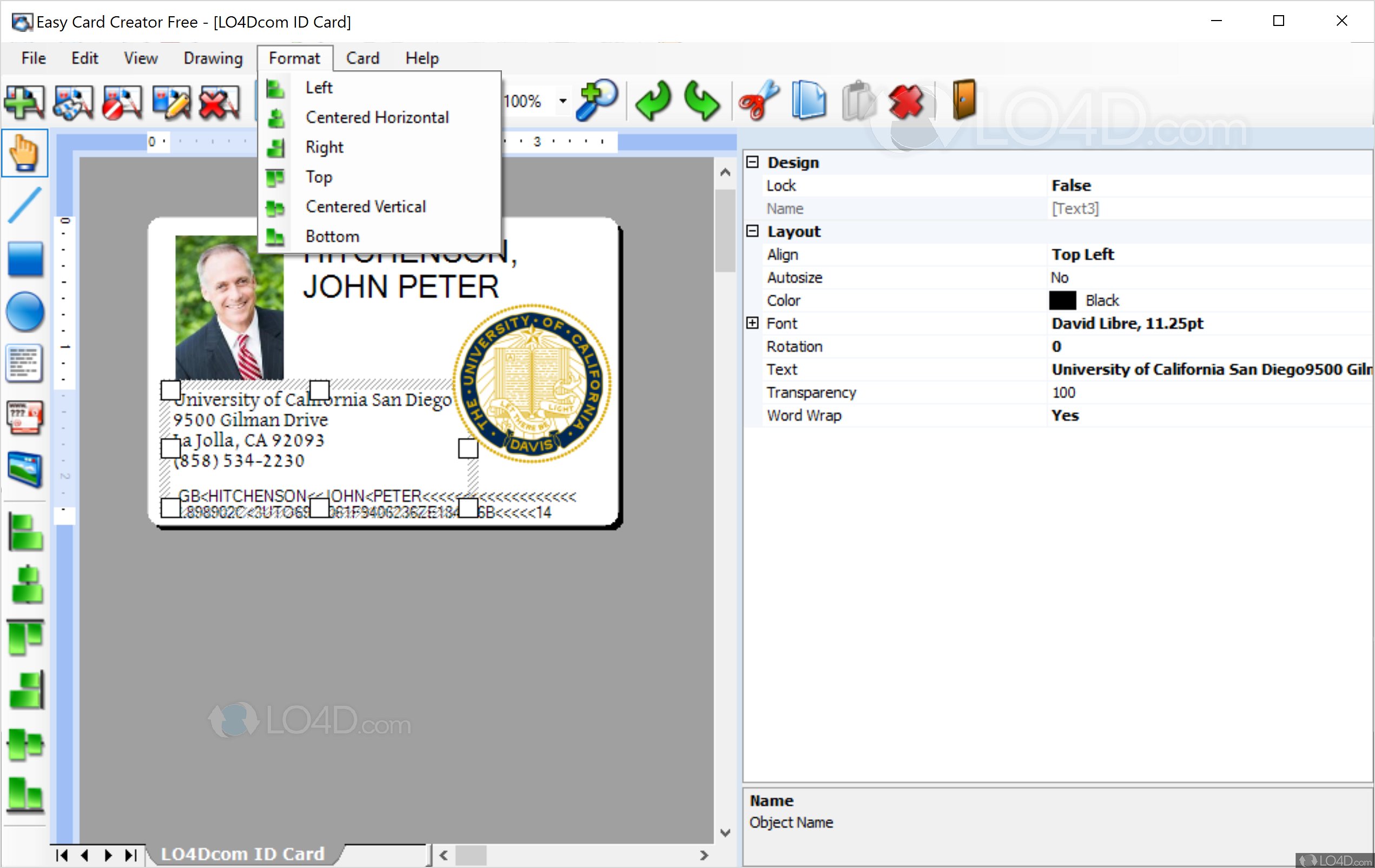Viewport: 1375px width, 868px height.
Task: Click the red X delete object icon
Action: pyautogui.click(x=906, y=102)
